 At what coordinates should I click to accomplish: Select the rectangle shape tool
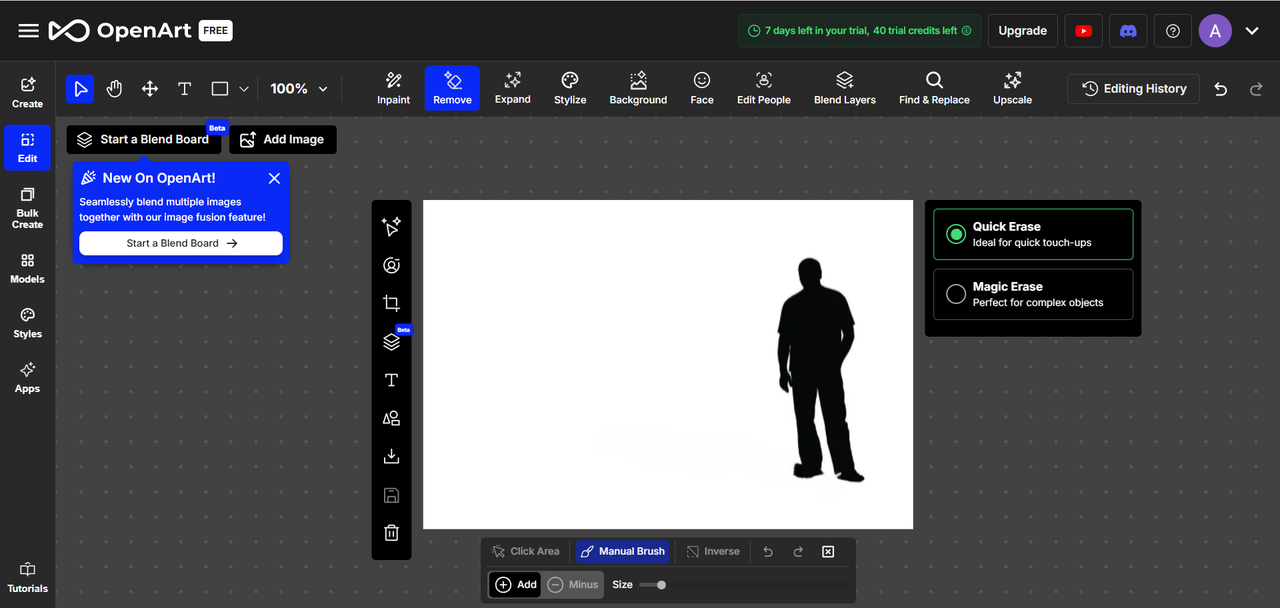(220, 89)
